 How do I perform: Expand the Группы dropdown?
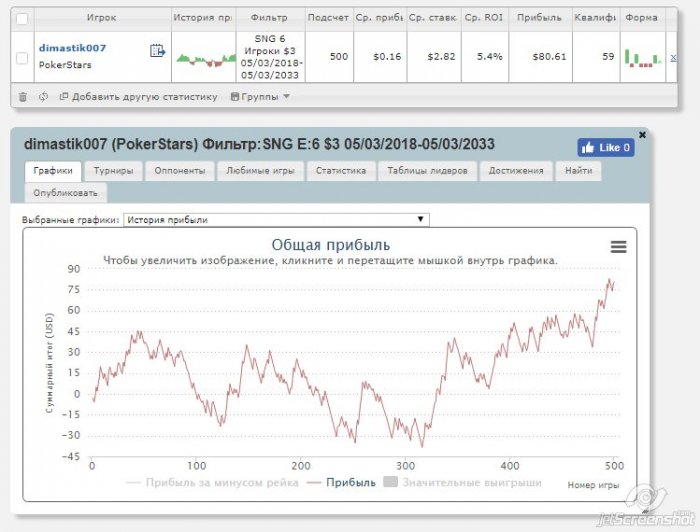pyautogui.click(x=260, y=96)
